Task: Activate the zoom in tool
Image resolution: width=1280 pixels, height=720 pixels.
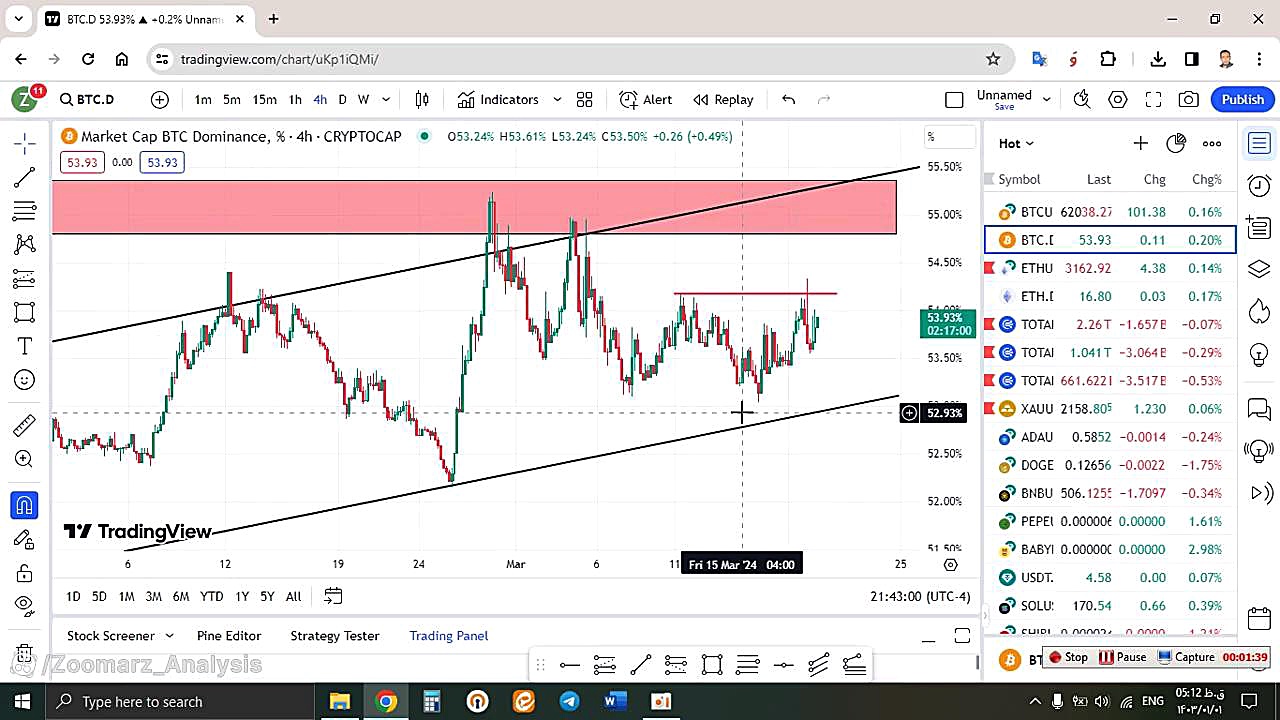Action: click(x=25, y=459)
